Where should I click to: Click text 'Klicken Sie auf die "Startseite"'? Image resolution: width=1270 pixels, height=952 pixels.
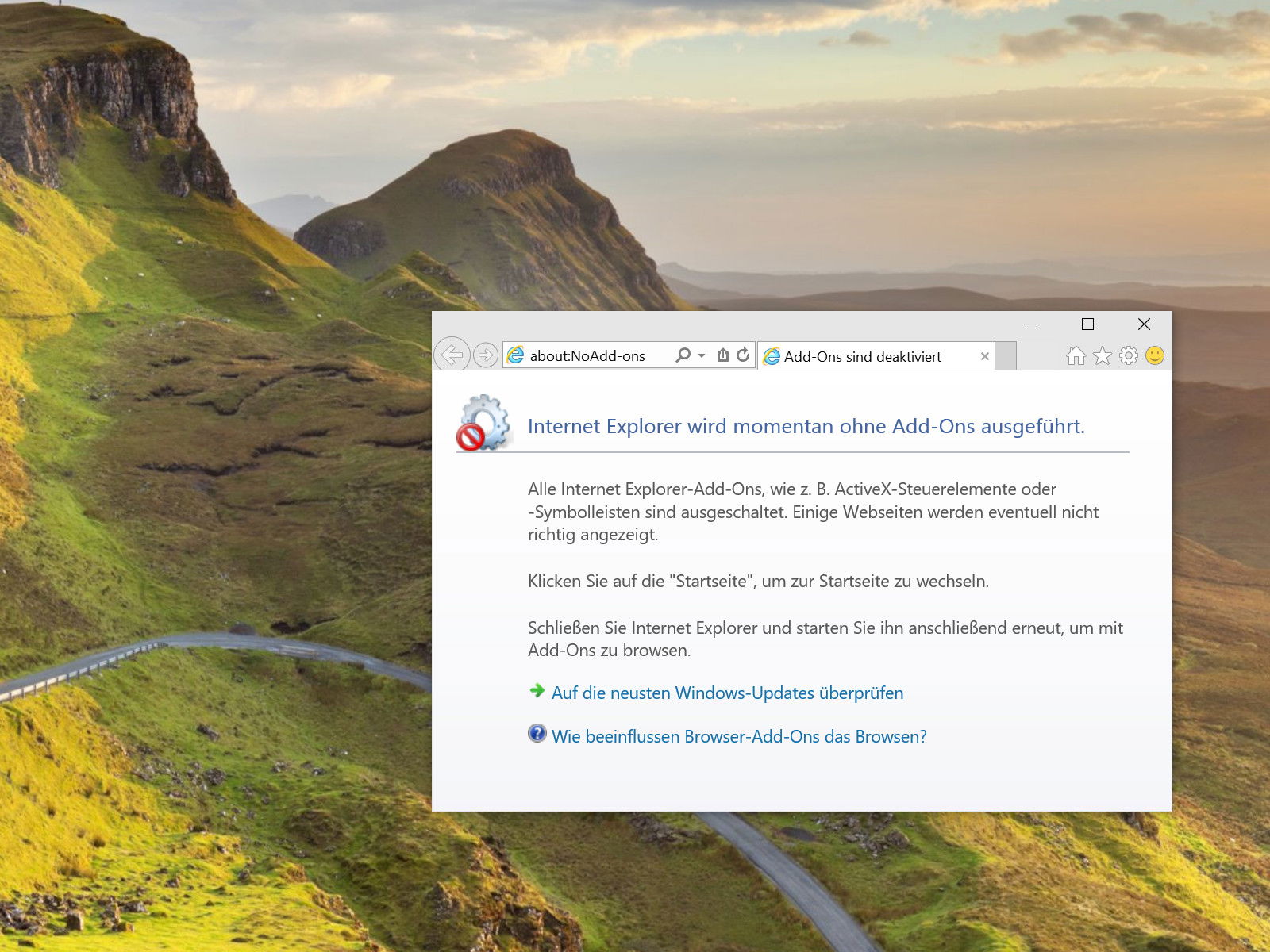click(x=641, y=581)
